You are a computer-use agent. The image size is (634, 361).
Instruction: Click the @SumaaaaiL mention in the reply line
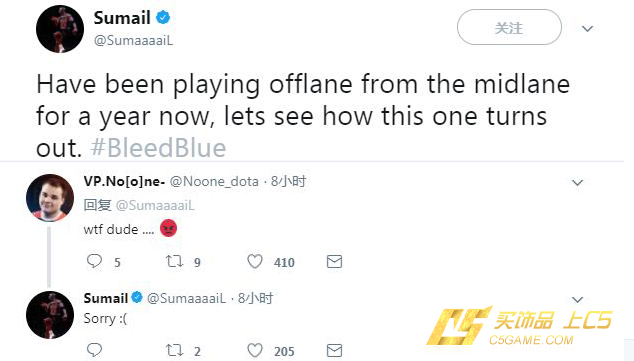point(155,205)
